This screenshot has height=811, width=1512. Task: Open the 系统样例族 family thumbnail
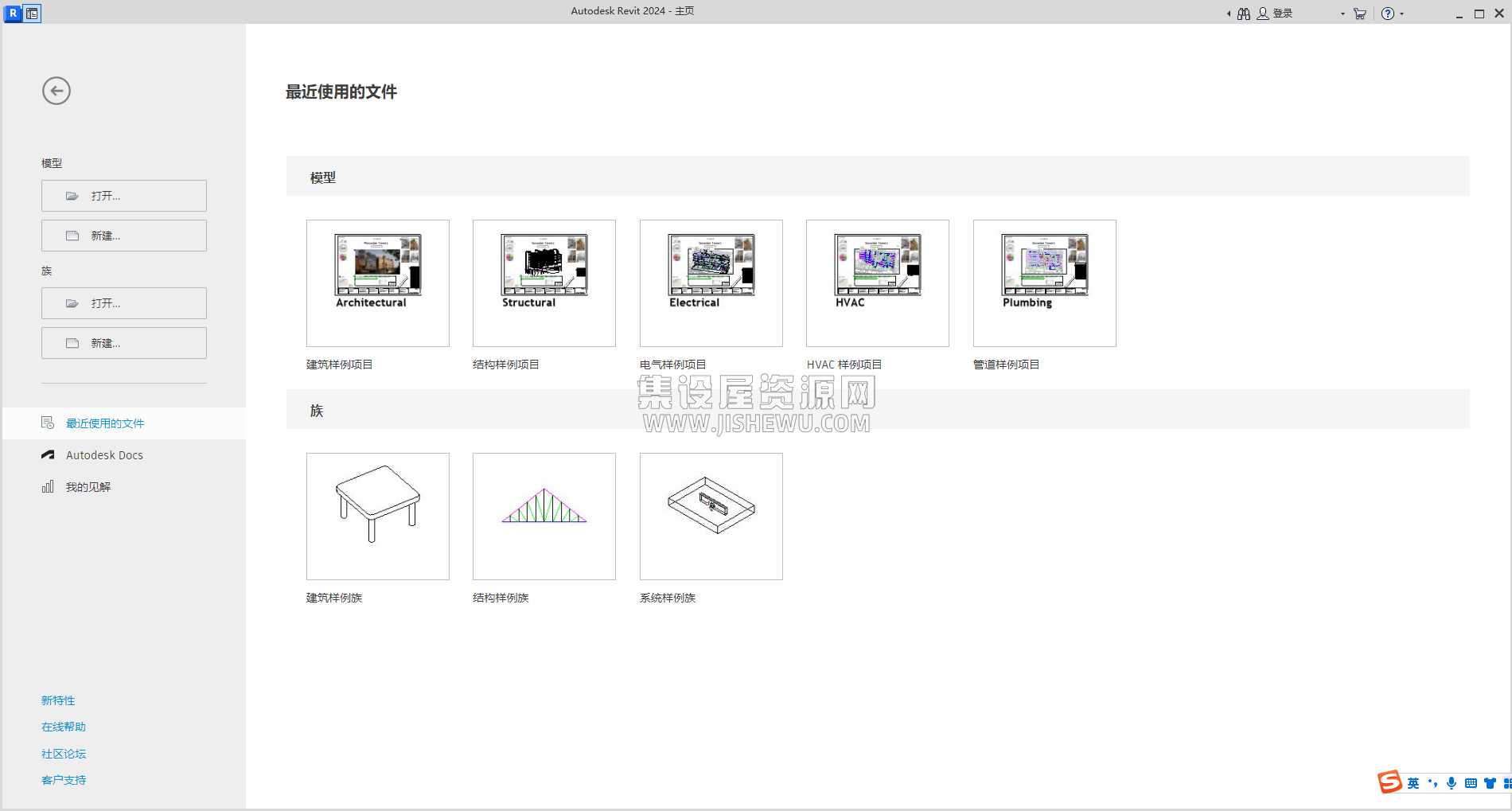(x=711, y=517)
